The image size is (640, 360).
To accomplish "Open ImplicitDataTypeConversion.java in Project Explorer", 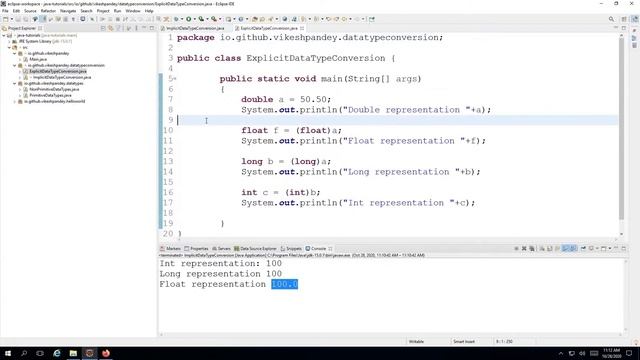I will click(x=62, y=77).
